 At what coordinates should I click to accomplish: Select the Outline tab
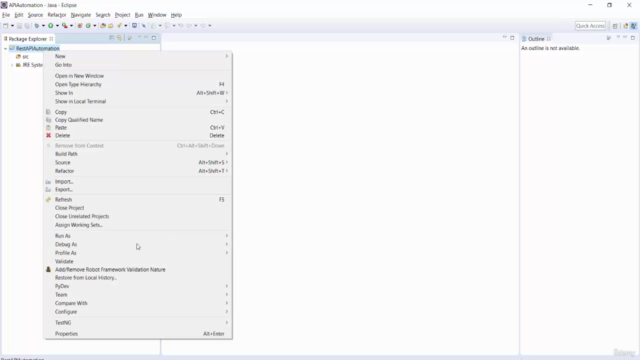536,39
